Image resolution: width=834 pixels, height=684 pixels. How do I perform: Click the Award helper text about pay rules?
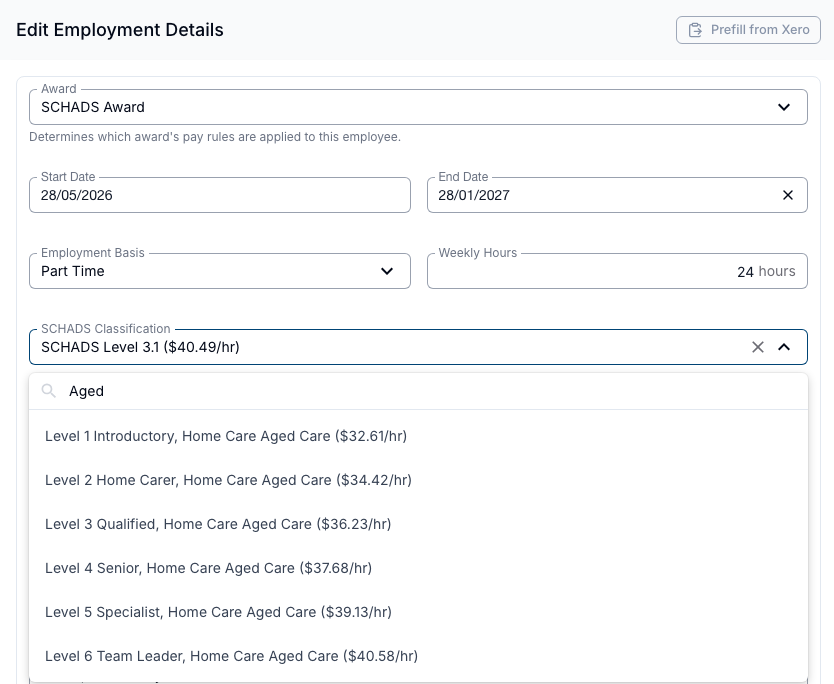[215, 137]
